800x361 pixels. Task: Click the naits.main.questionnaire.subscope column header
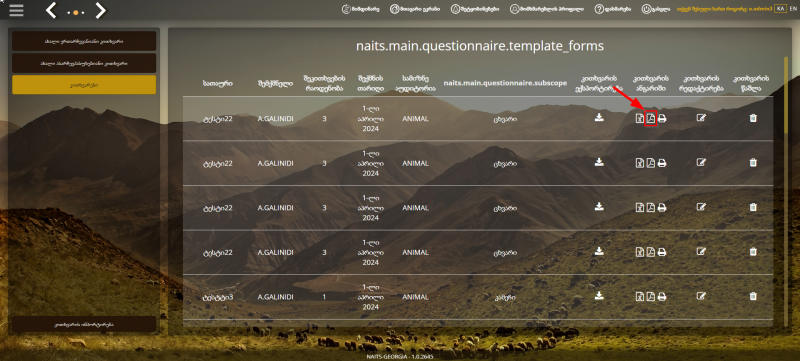505,83
